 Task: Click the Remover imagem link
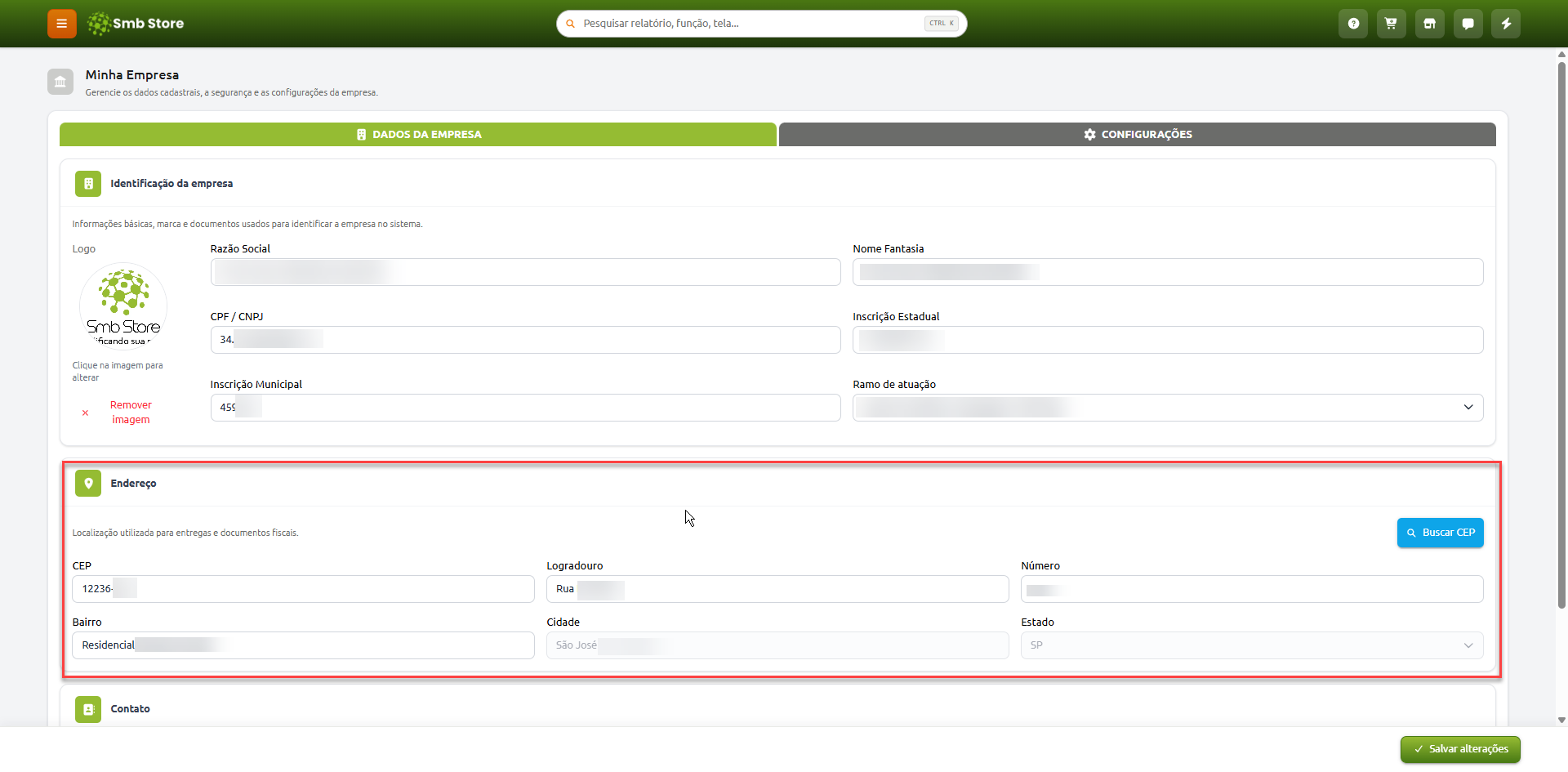click(131, 413)
